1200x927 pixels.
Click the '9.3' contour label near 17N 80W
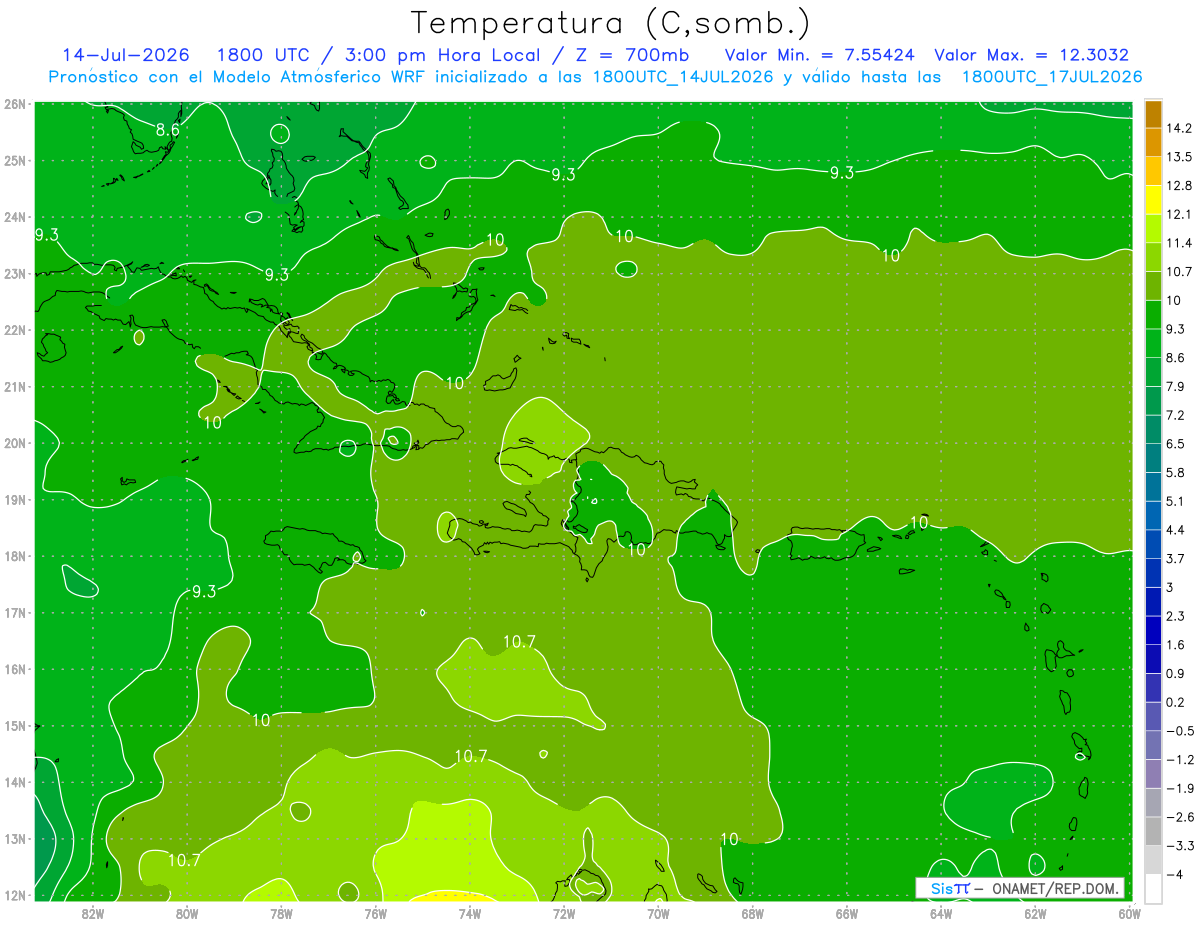(203, 591)
